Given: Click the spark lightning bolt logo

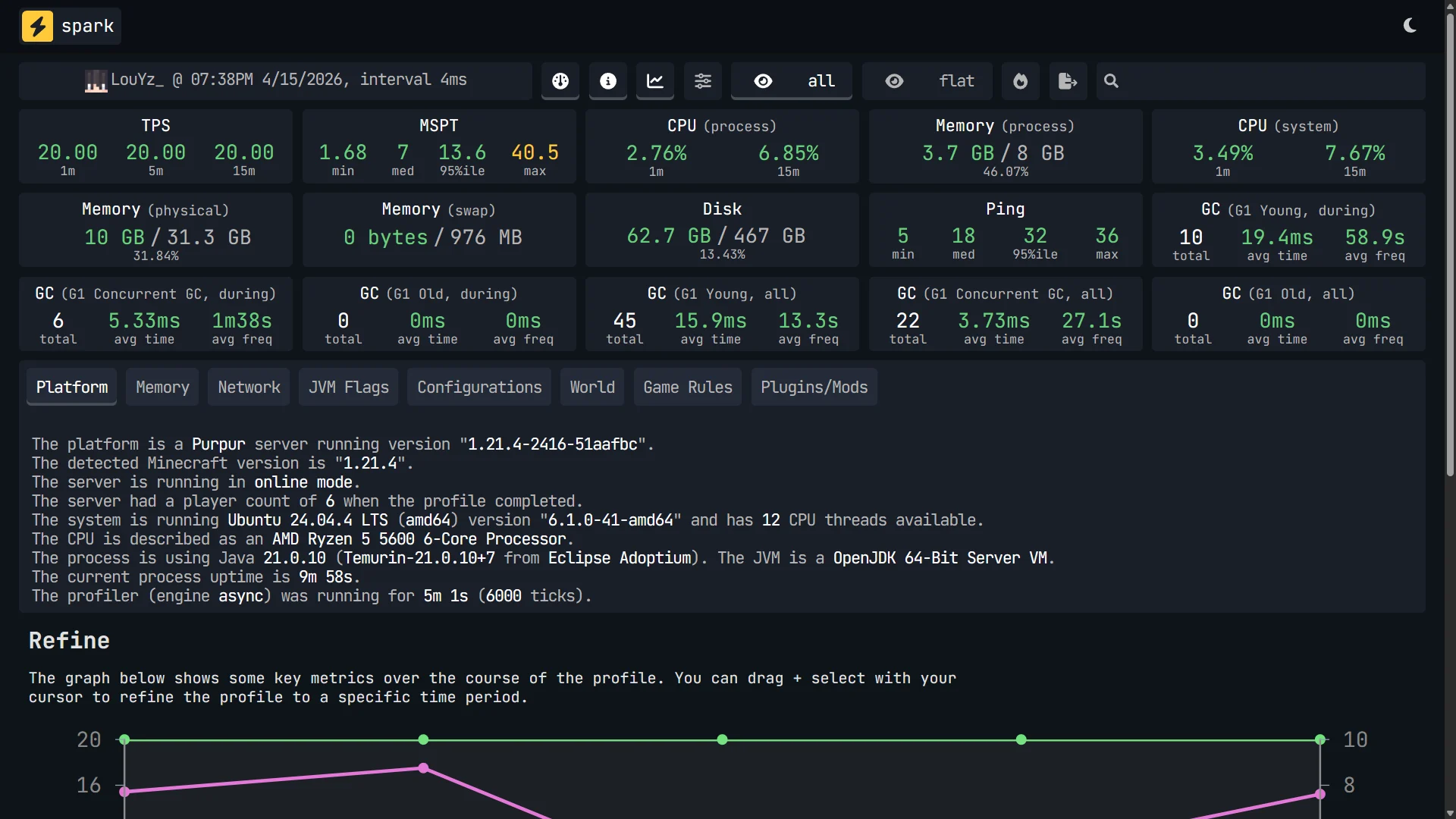Looking at the screenshot, I should [38, 26].
